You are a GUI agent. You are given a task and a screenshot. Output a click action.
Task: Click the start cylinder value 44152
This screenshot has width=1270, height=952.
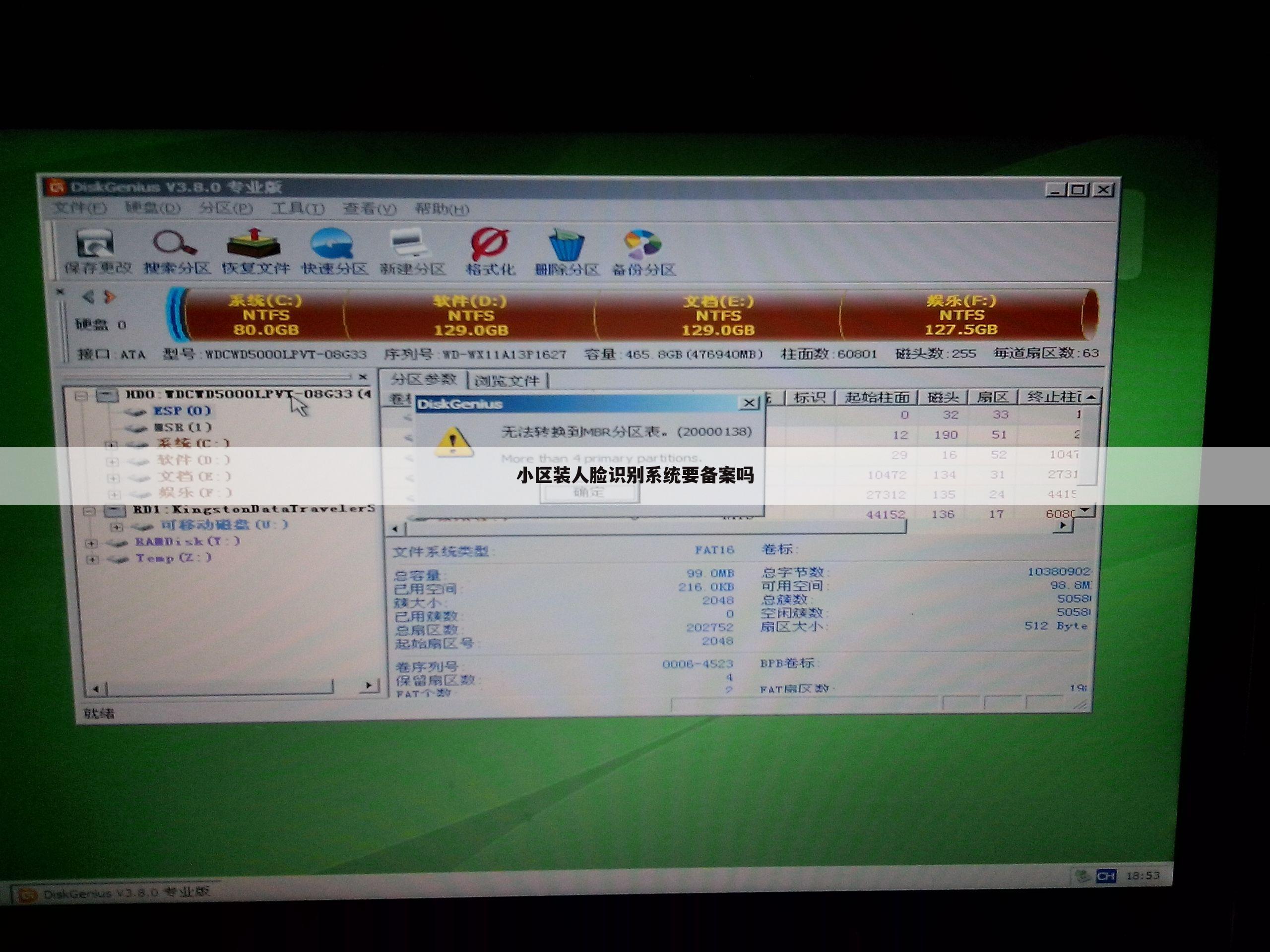[x=886, y=515]
